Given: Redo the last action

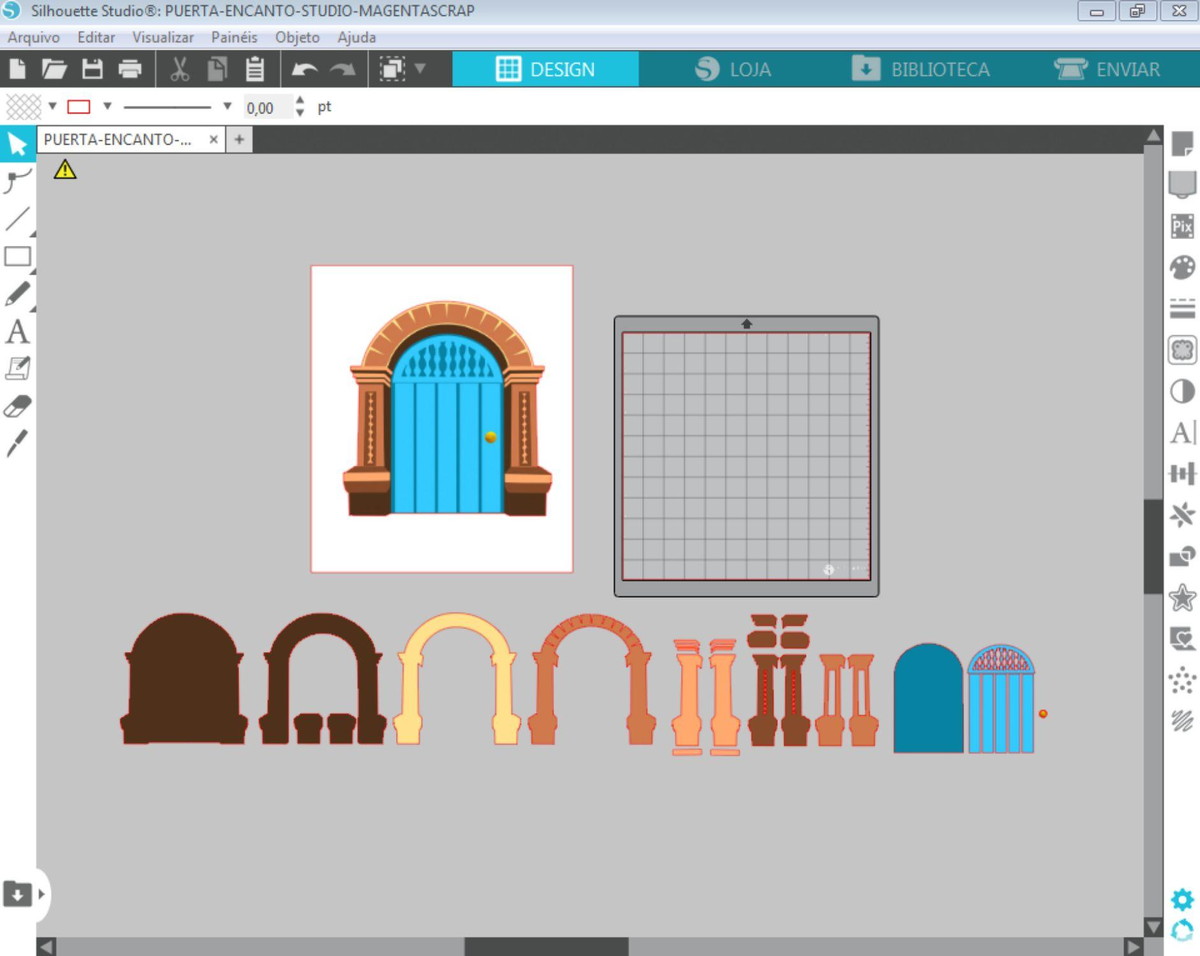Looking at the screenshot, I should coord(343,69).
